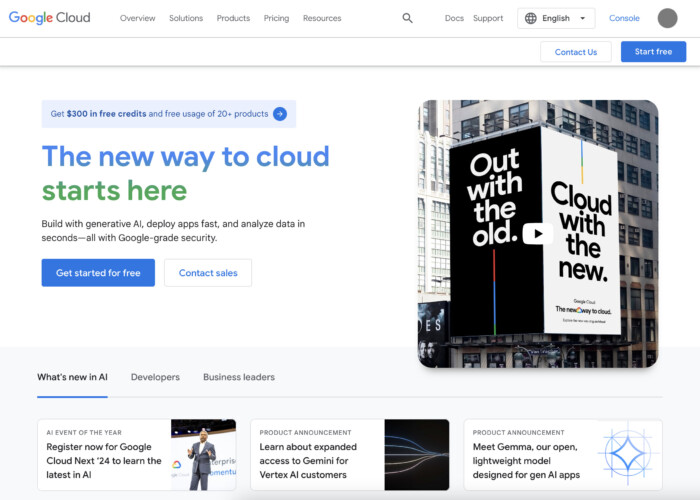Click the globe language icon
This screenshot has width=700, height=500.
[x=530, y=18]
